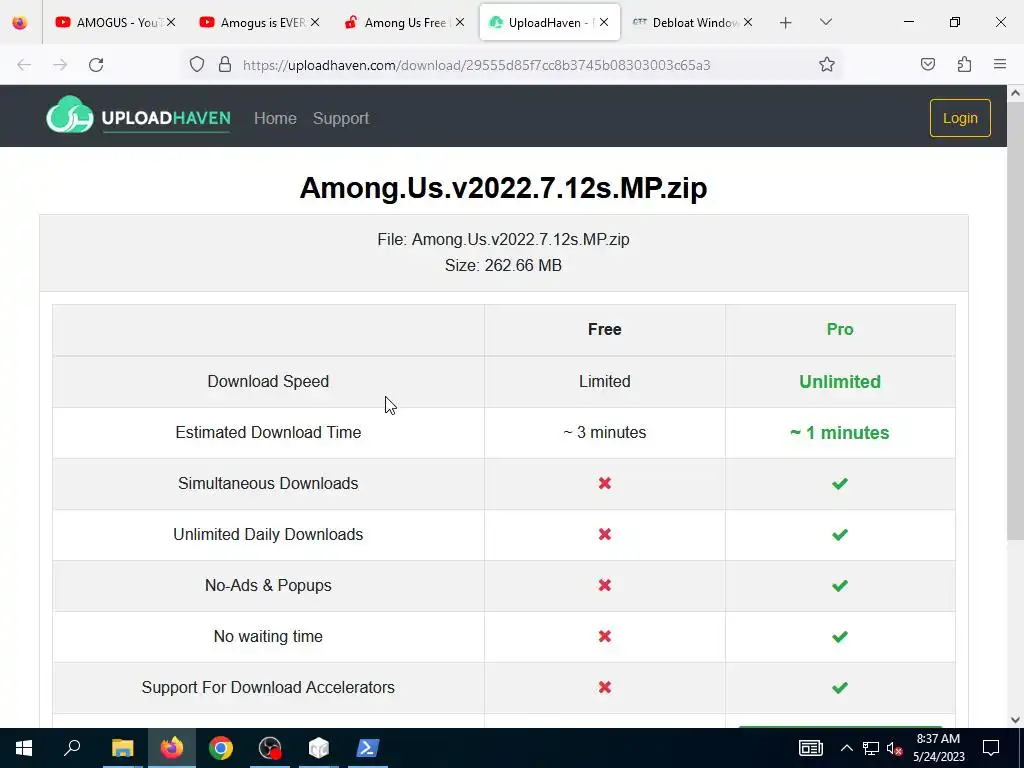Screen dimensions: 1024x768
Task: Click the red X for Download Accelerators
Action: pos(605,687)
